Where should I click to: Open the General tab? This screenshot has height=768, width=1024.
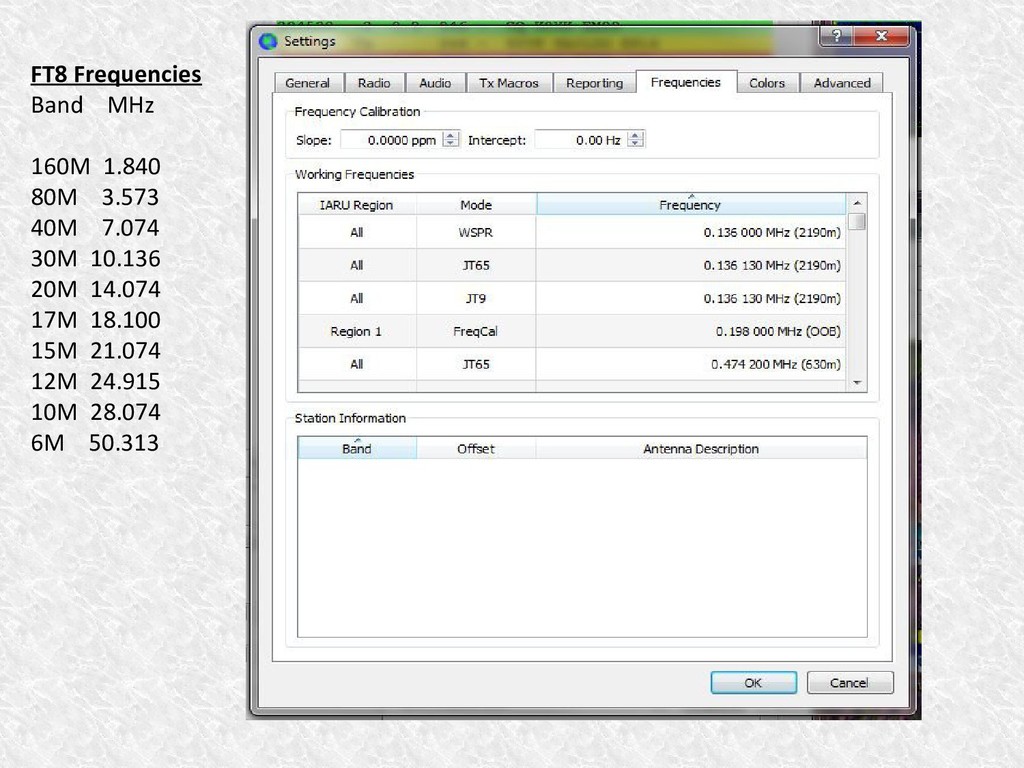307,83
